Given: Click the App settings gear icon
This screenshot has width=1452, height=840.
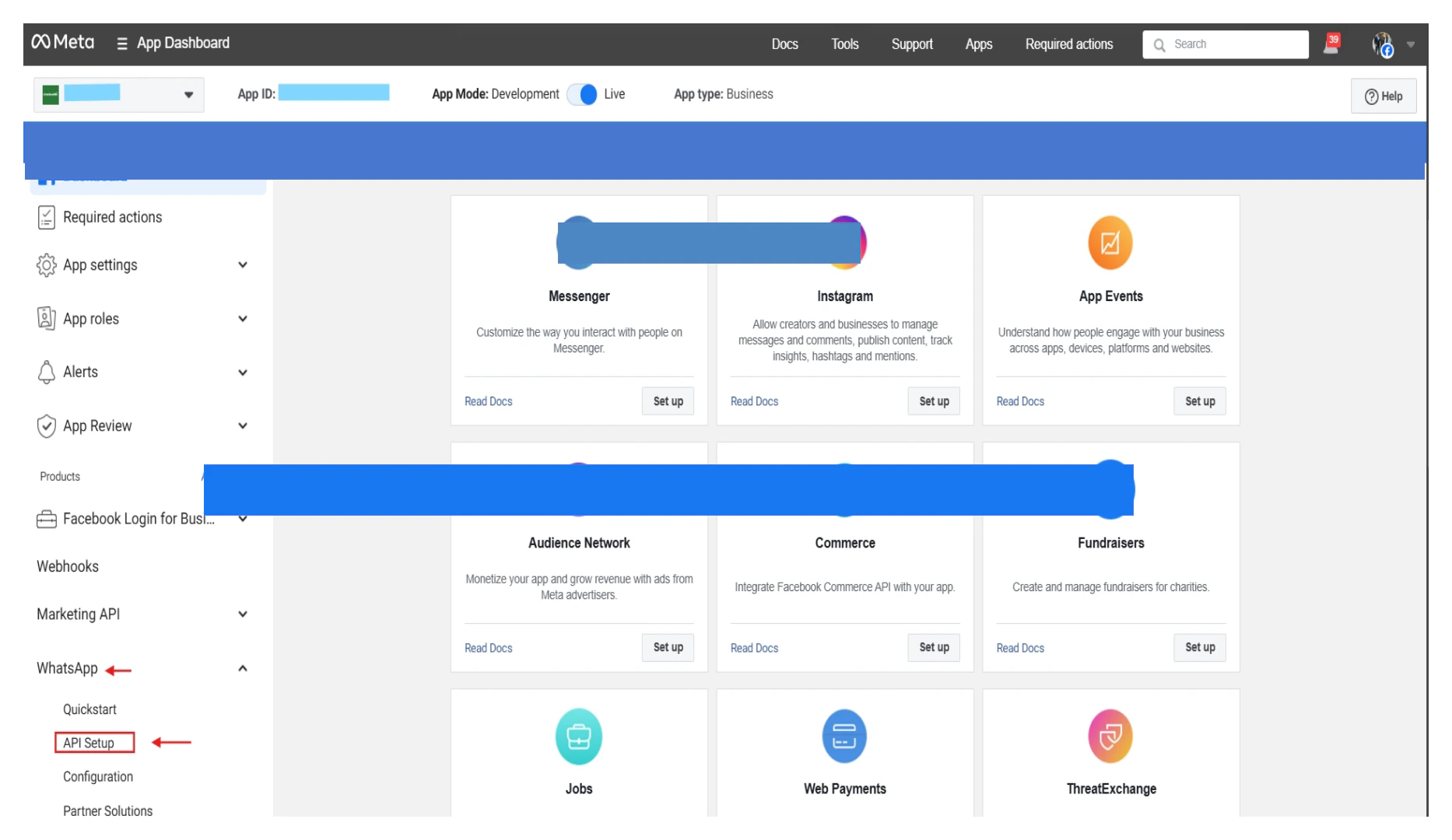Looking at the screenshot, I should 47,265.
